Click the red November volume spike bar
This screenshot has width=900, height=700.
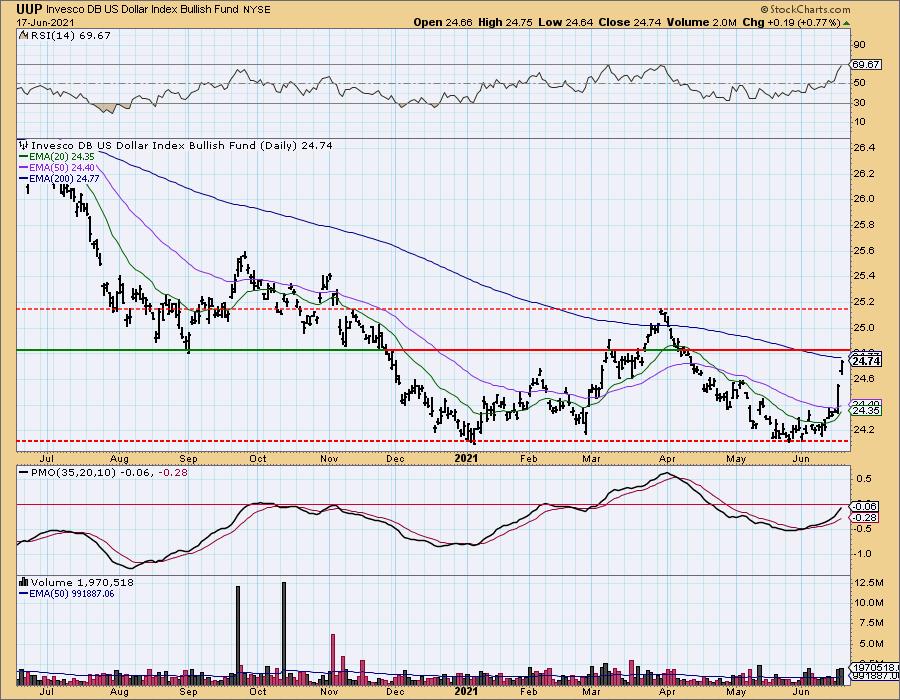coord(332,660)
